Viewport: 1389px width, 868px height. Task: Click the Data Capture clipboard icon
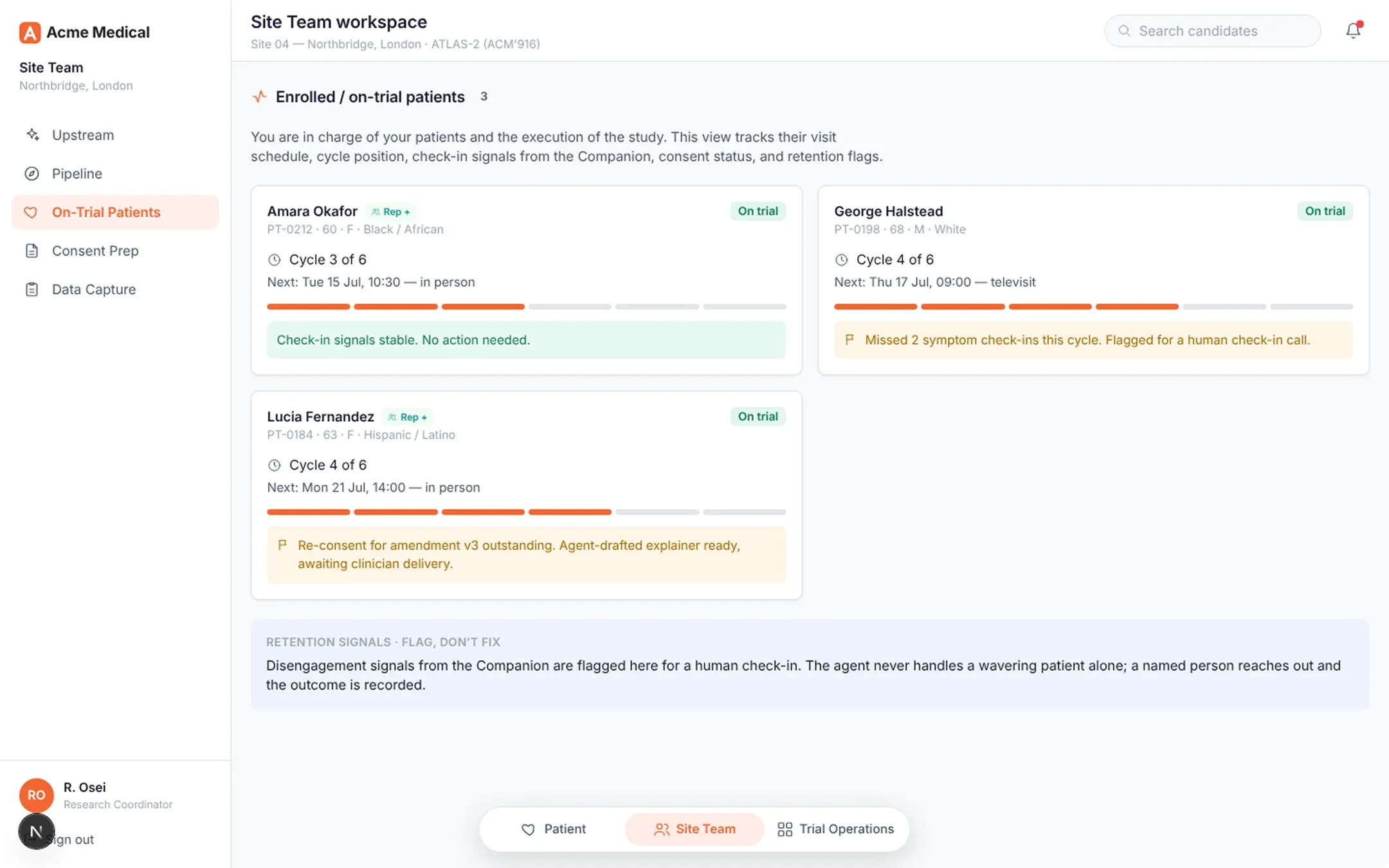32,289
